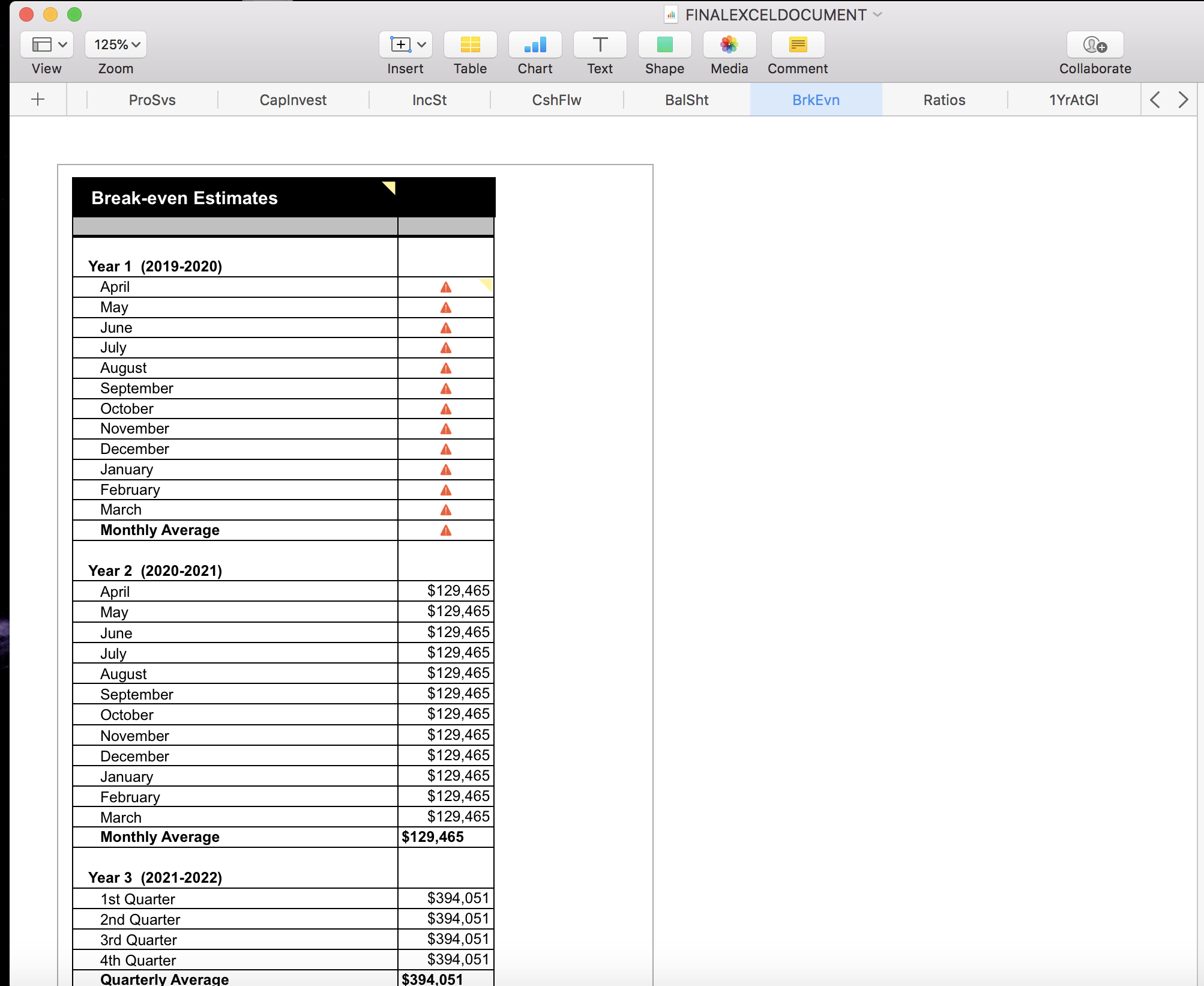Image resolution: width=1204 pixels, height=986 pixels.
Task: Switch to the BalSht sheet tab
Action: (687, 100)
